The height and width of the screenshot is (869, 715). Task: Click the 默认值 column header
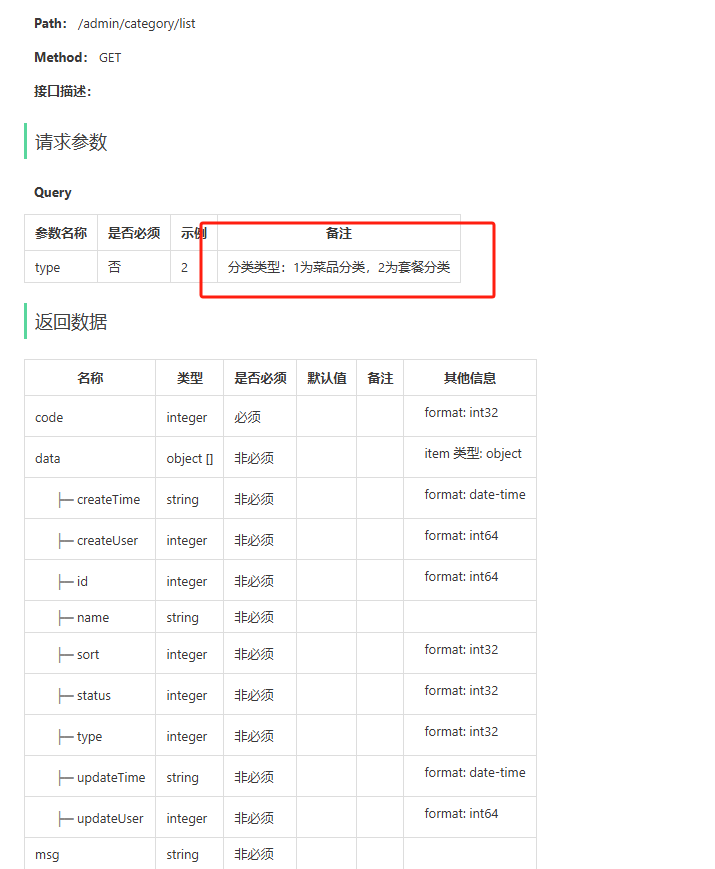(326, 378)
